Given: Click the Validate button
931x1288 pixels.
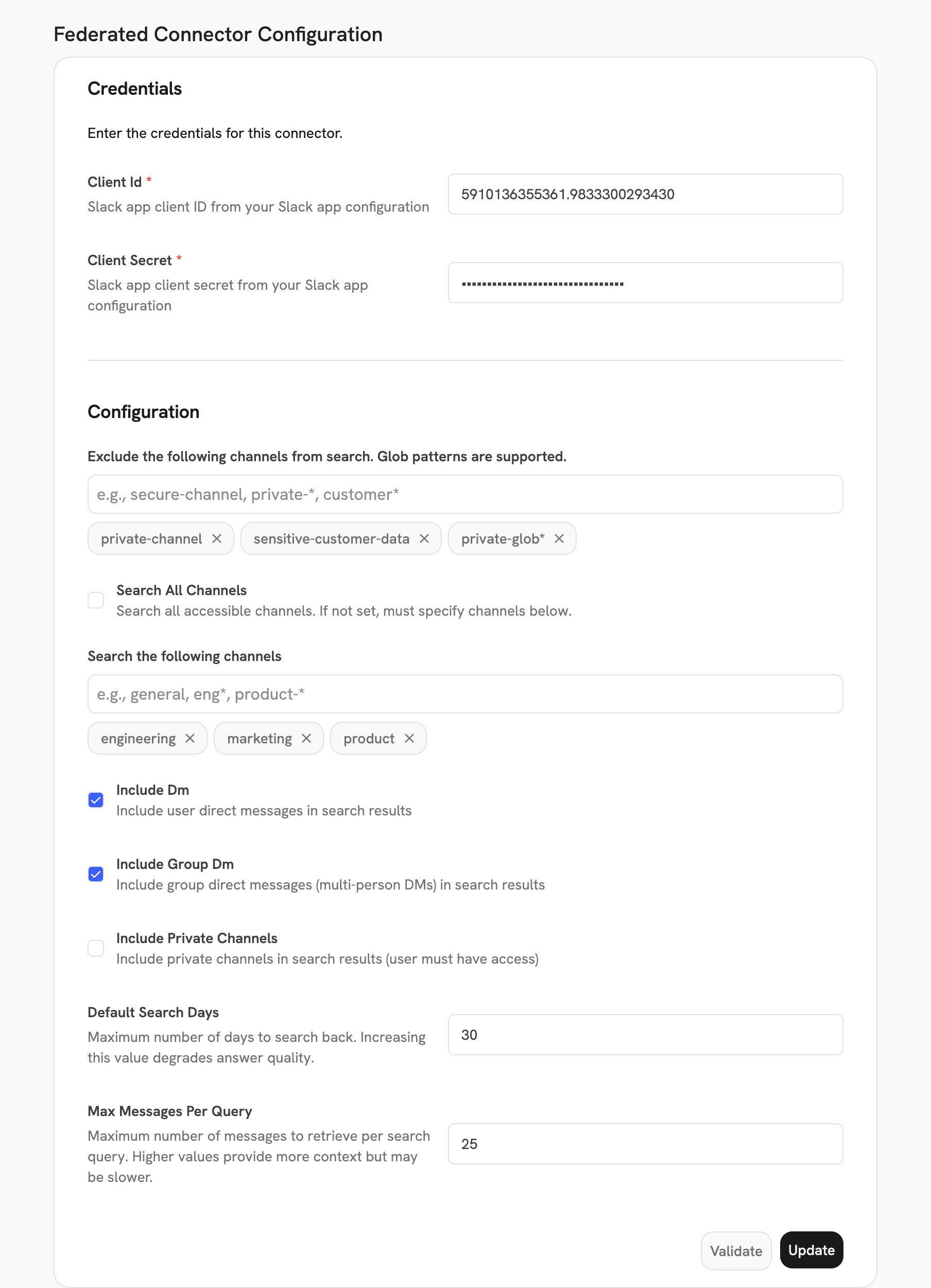Looking at the screenshot, I should click(736, 1250).
